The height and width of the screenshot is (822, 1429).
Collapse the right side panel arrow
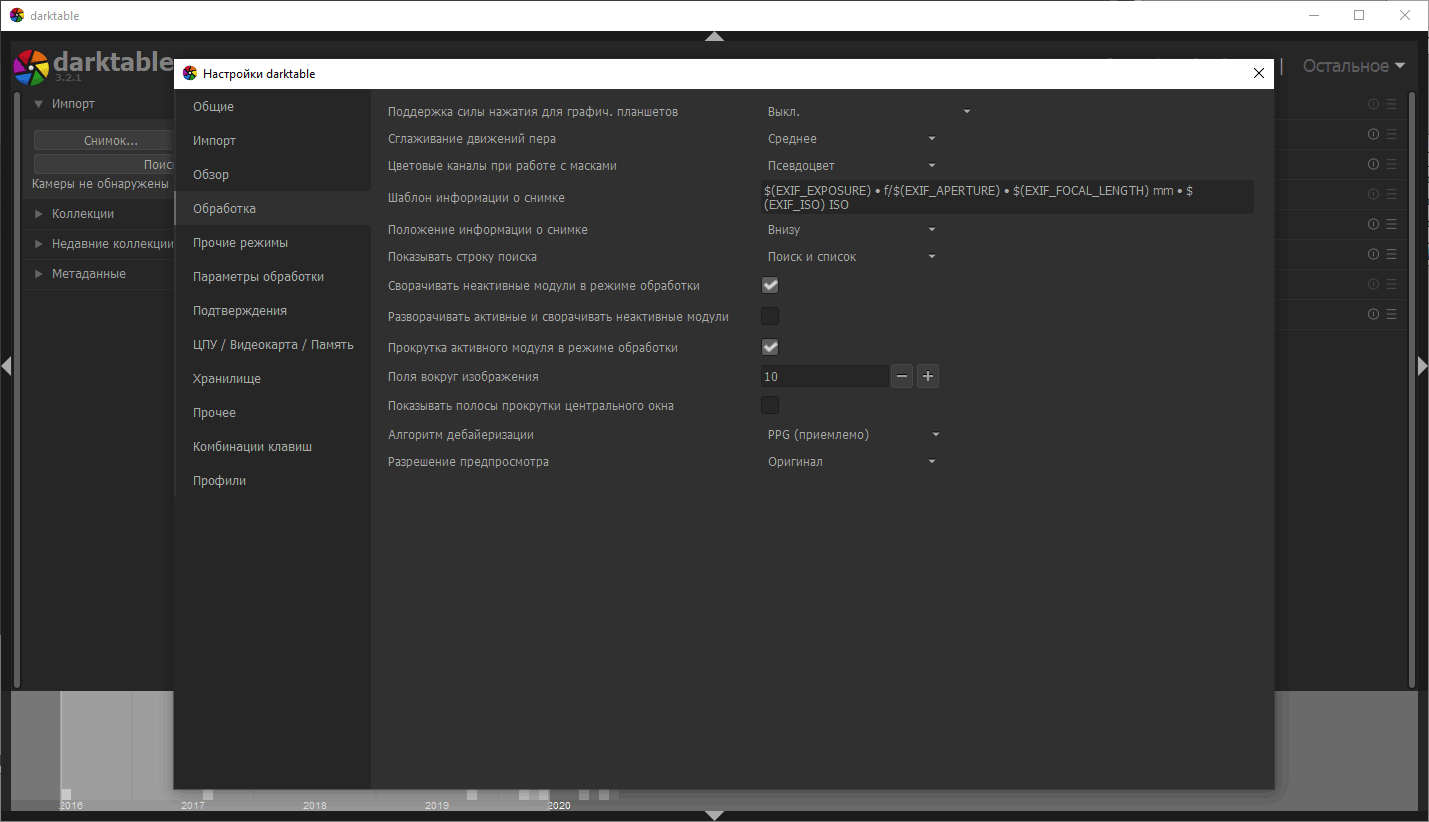[x=1423, y=366]
